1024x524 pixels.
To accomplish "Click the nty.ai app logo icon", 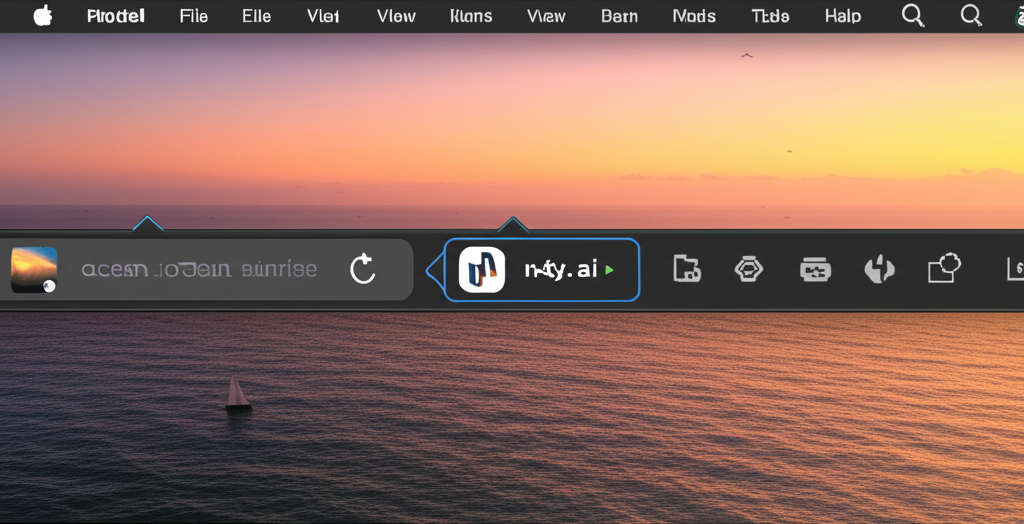I will click(481, 270).
